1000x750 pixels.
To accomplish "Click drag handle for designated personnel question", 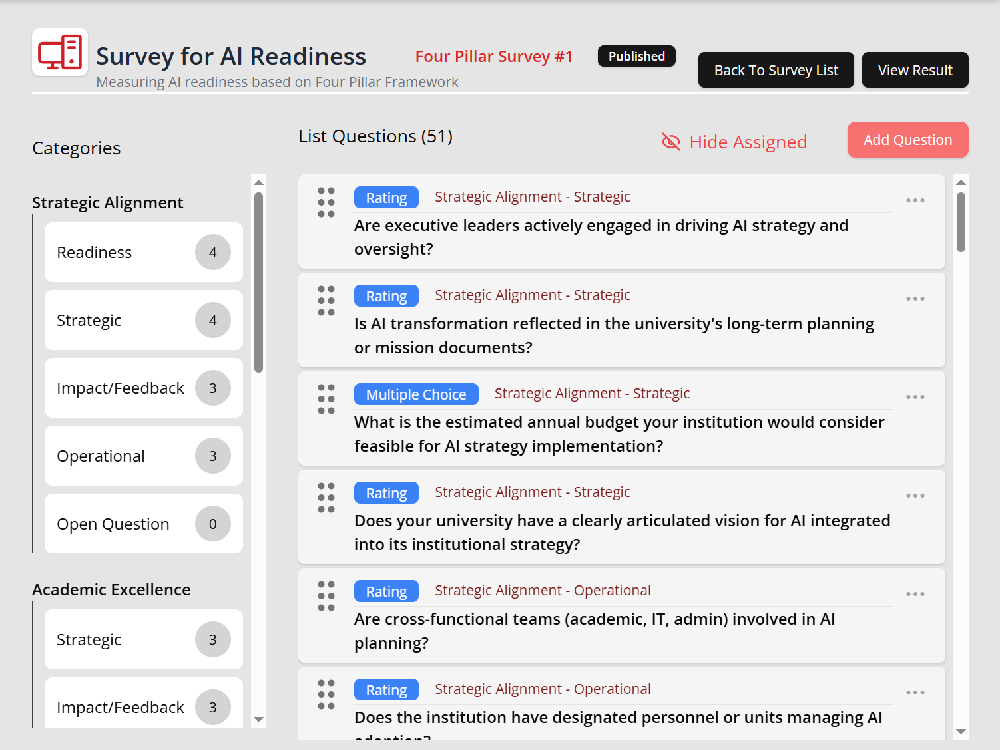I will (x=326, y=694).
